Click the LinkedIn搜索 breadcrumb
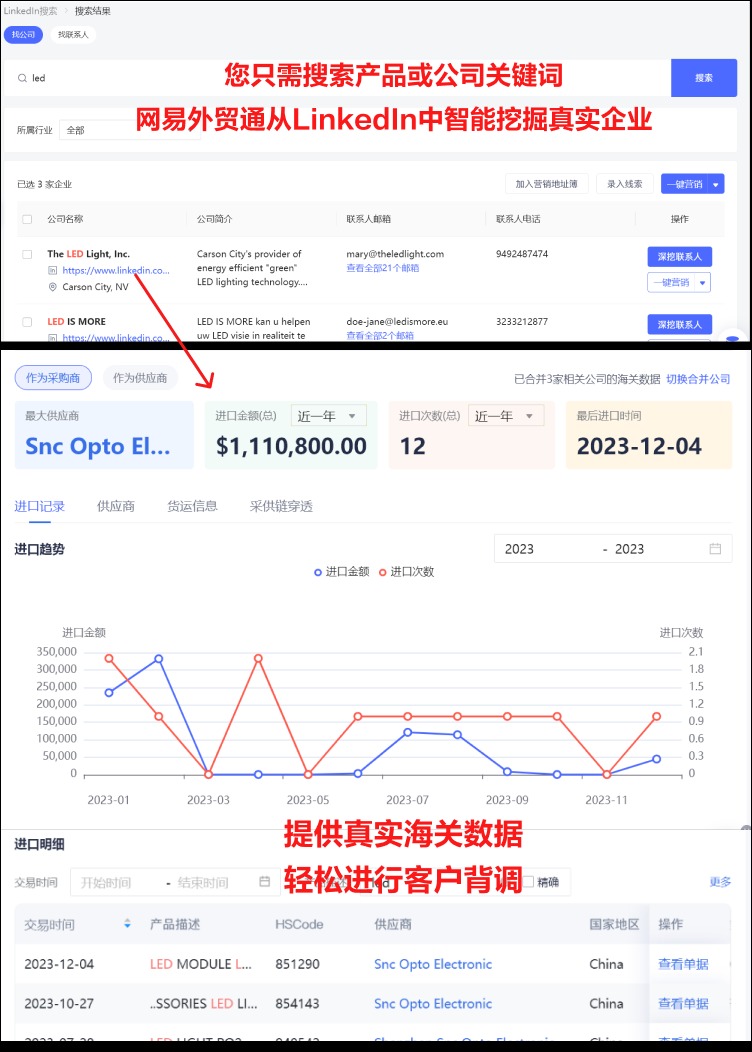Viewport: 752px width, 1052px height. click(30, 11)
